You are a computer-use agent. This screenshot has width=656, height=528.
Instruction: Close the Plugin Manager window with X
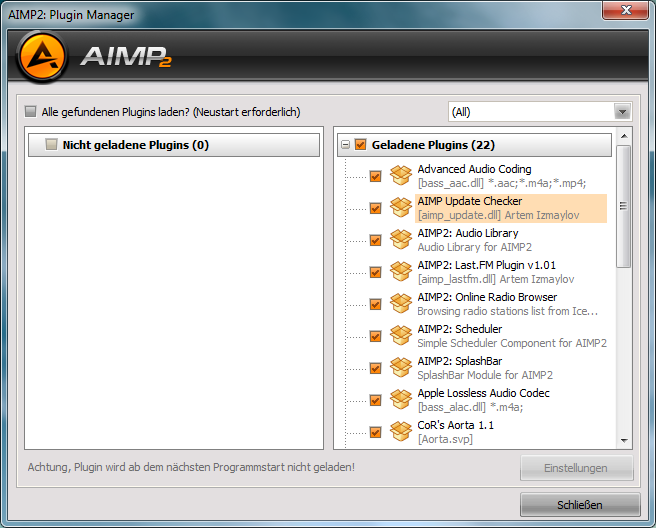pos(625,10)
